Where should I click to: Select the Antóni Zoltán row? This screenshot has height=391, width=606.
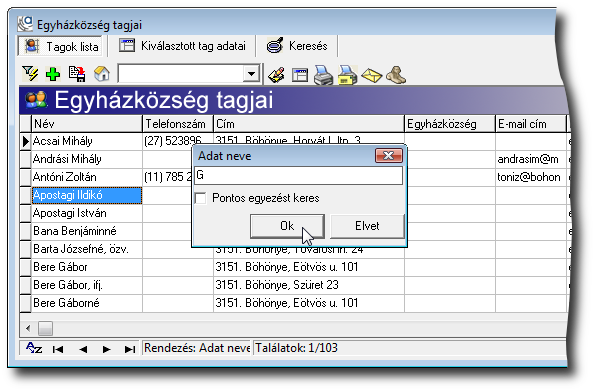pyautogui.click(x=87, y=177)
